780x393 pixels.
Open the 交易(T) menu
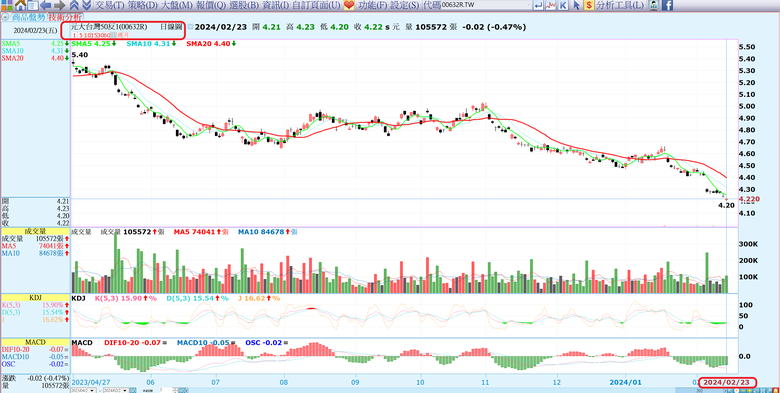(109, 5)
